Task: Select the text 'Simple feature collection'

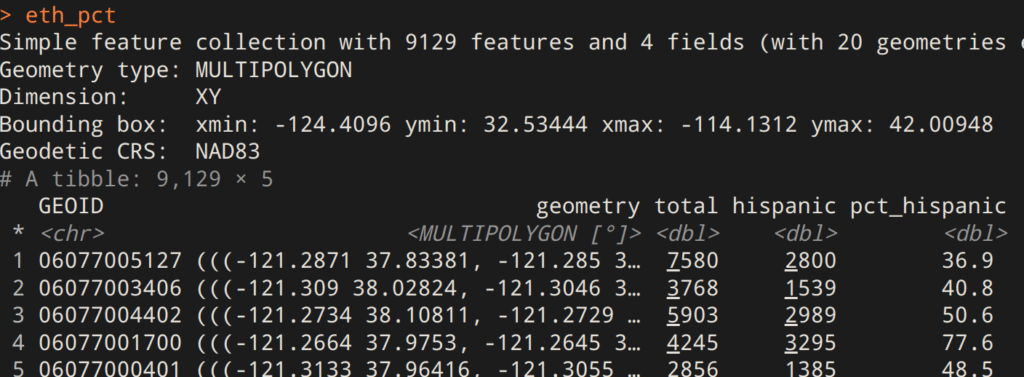Action: [163, 42]
